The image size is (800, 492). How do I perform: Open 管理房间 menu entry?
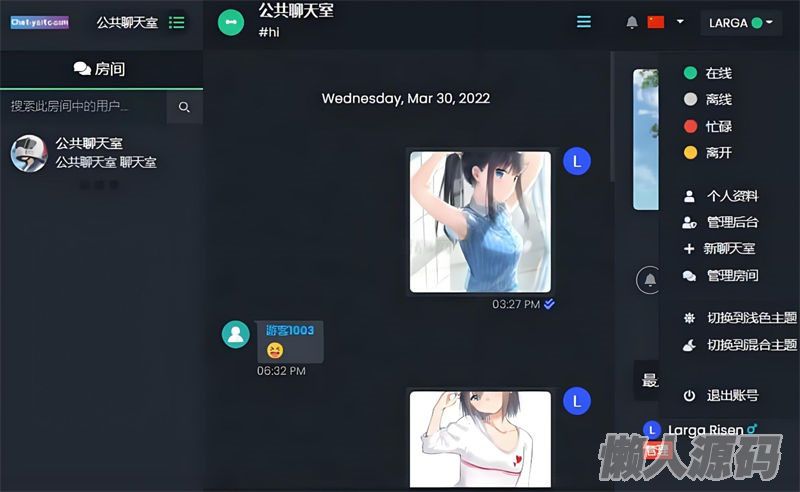[x=721, y=276]
